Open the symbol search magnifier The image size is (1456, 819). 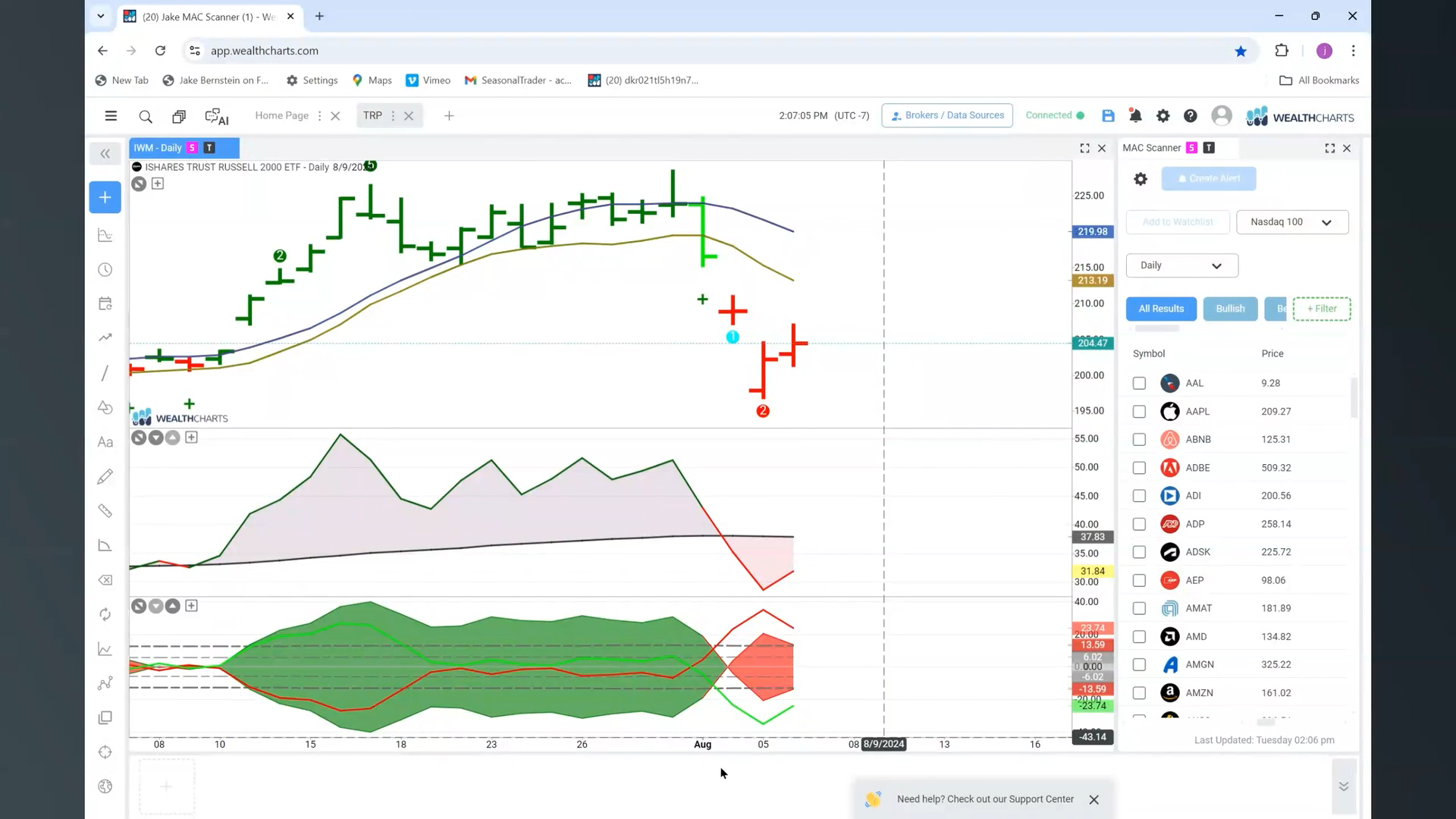coord(146,116)
